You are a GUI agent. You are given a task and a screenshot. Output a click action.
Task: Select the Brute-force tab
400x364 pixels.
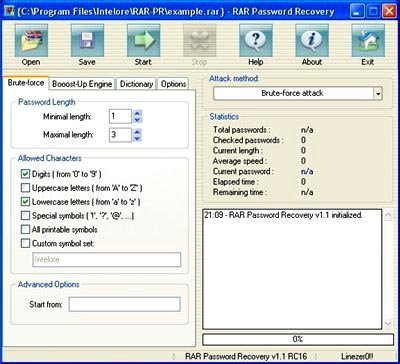26,82
